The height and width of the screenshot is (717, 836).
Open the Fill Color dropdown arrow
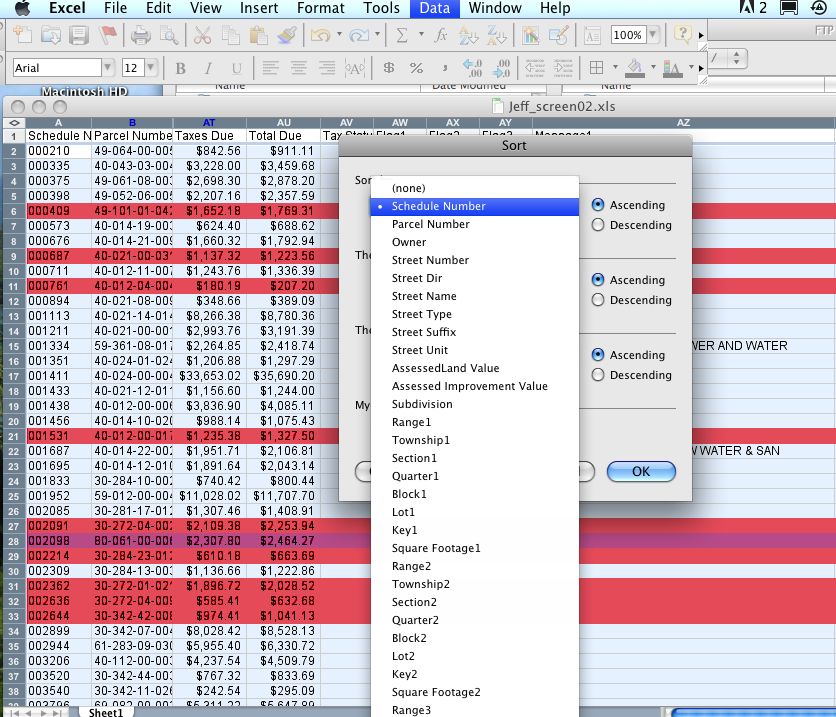click(x=653, y=67)
